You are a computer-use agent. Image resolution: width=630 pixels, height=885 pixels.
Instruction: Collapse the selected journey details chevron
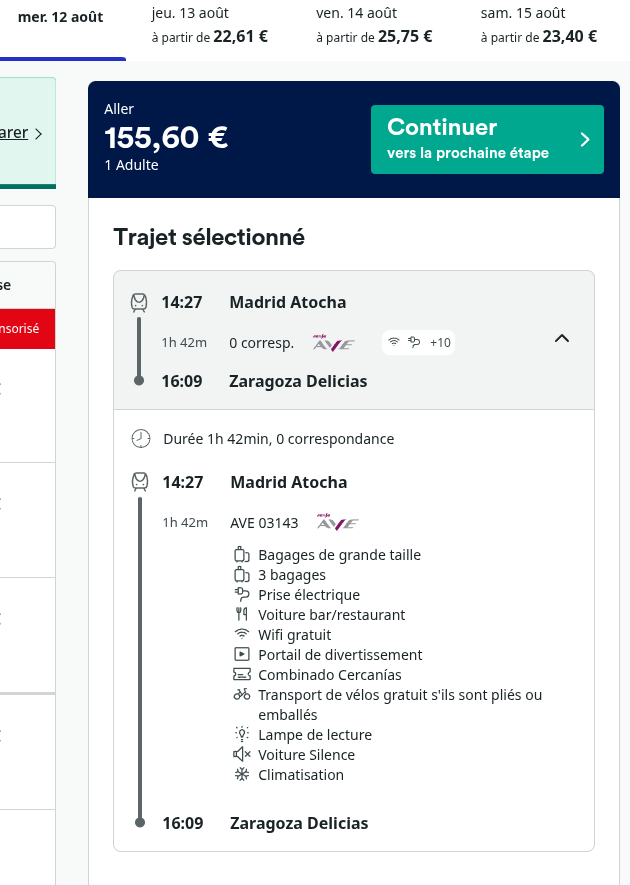tap(562, 339)
